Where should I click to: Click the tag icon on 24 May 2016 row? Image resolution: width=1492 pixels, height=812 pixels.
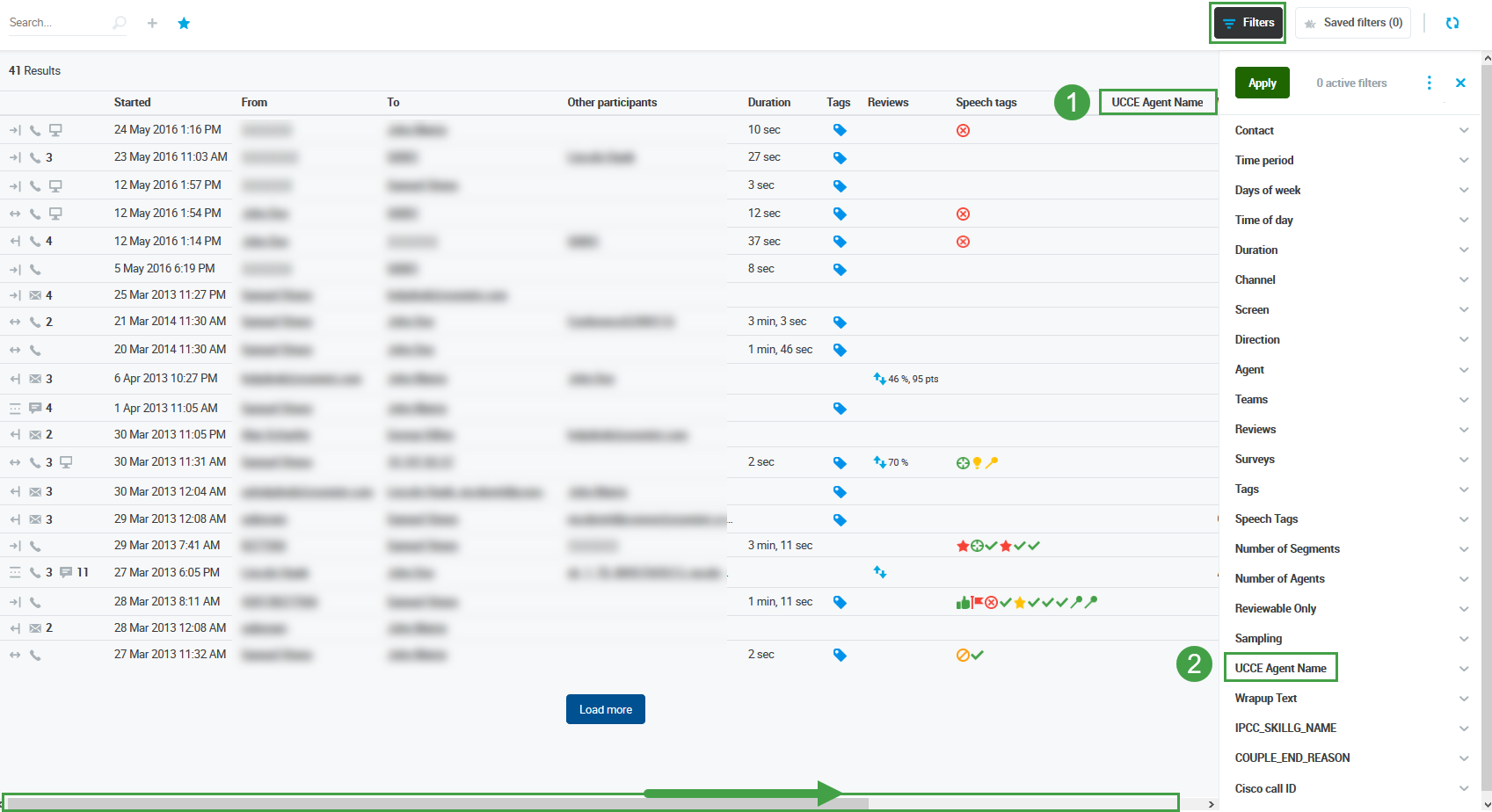840,130
